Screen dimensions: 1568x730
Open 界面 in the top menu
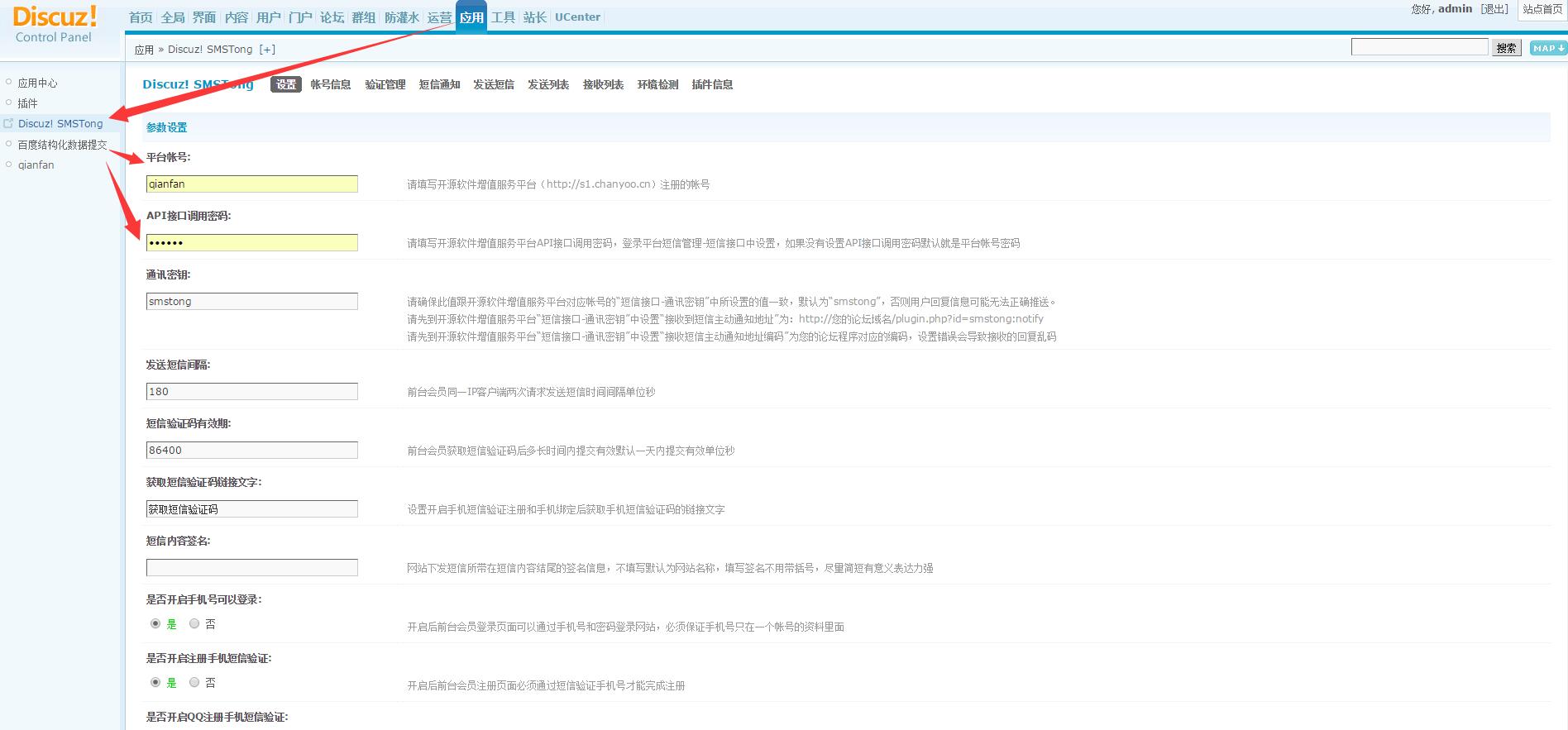click(x=204, y=17)
